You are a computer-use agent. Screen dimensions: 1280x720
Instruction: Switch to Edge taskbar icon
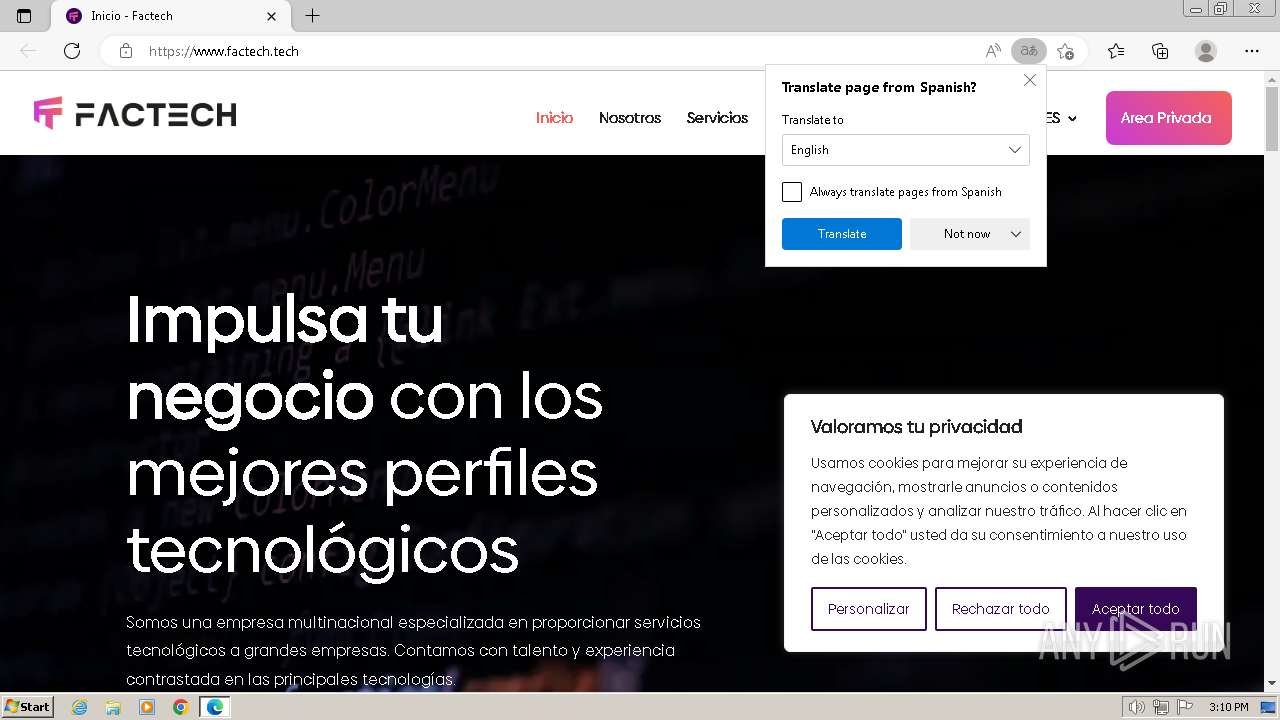coord(215,707)
